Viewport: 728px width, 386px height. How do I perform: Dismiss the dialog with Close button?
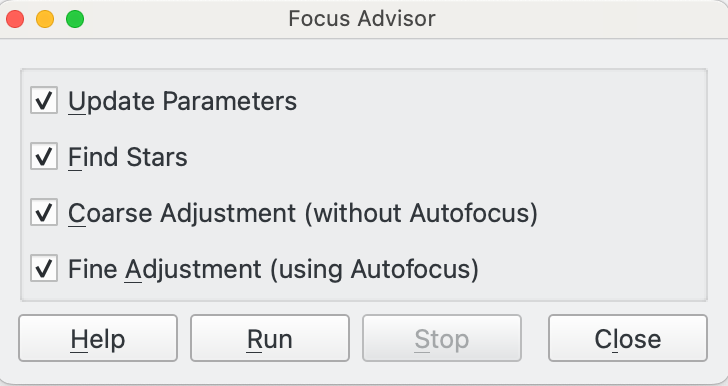pos(628,338)
